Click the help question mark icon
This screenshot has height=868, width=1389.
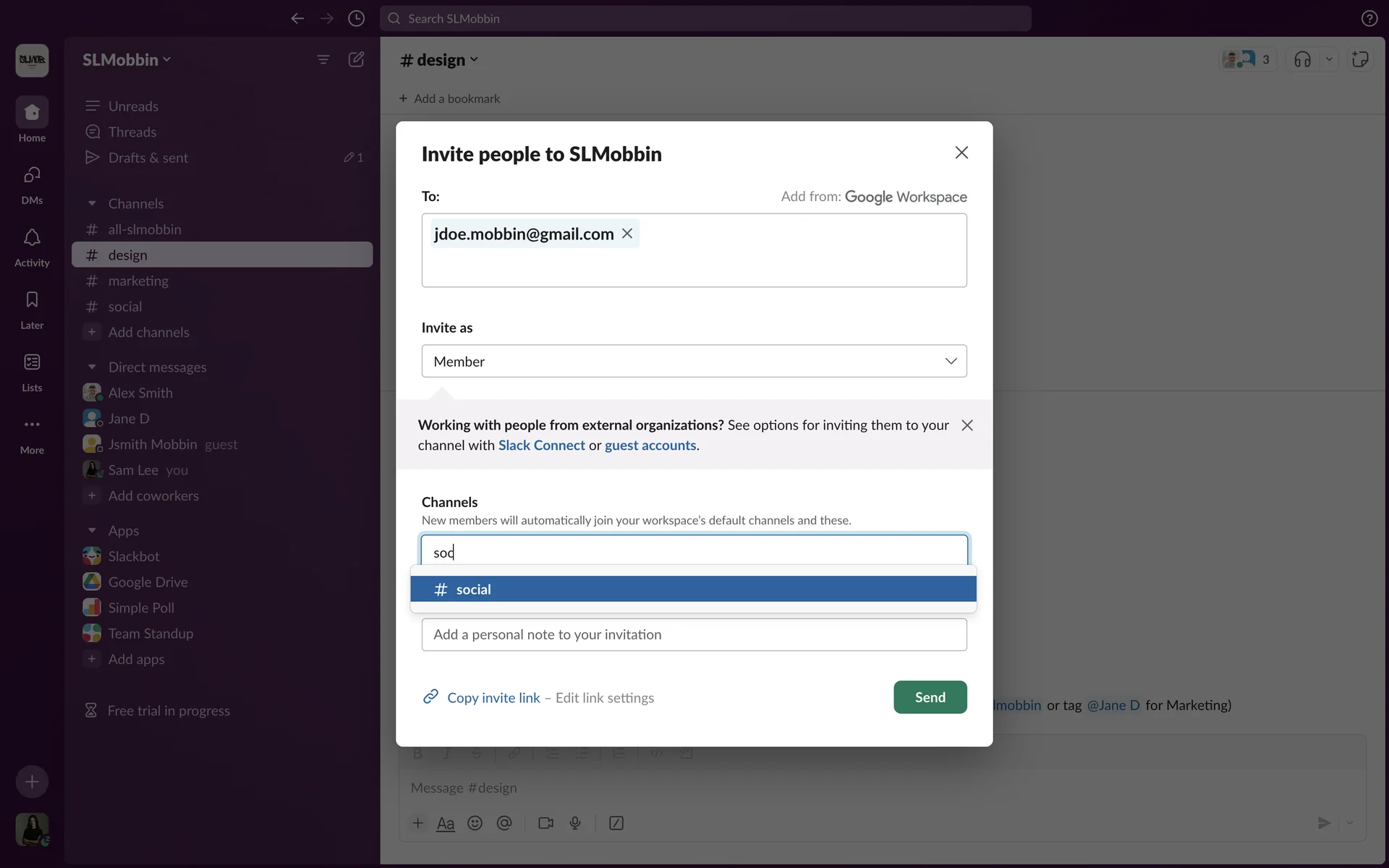coord(1369,18)
